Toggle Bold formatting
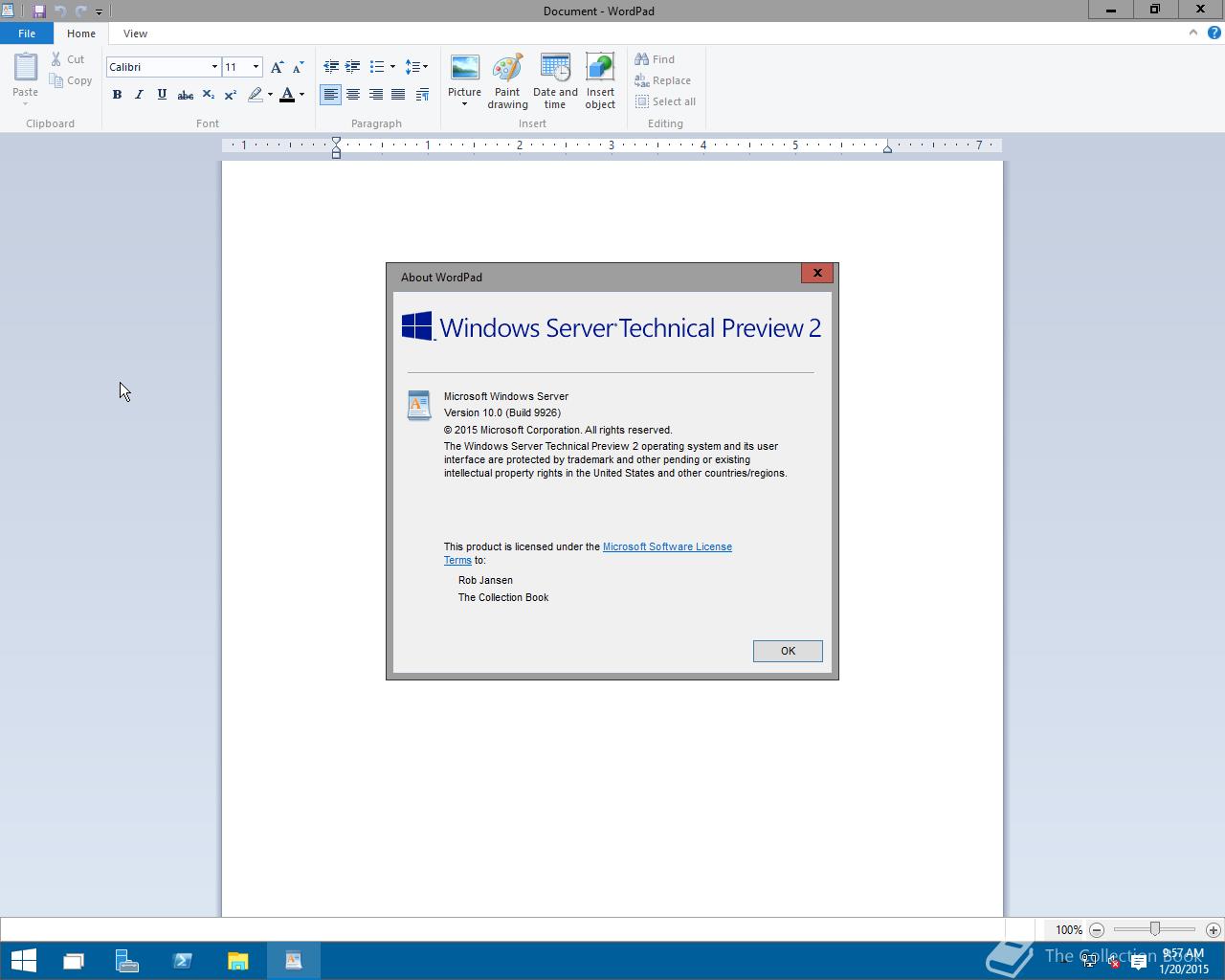Viewport: 1225px width, 980px height. coord(117,95)
